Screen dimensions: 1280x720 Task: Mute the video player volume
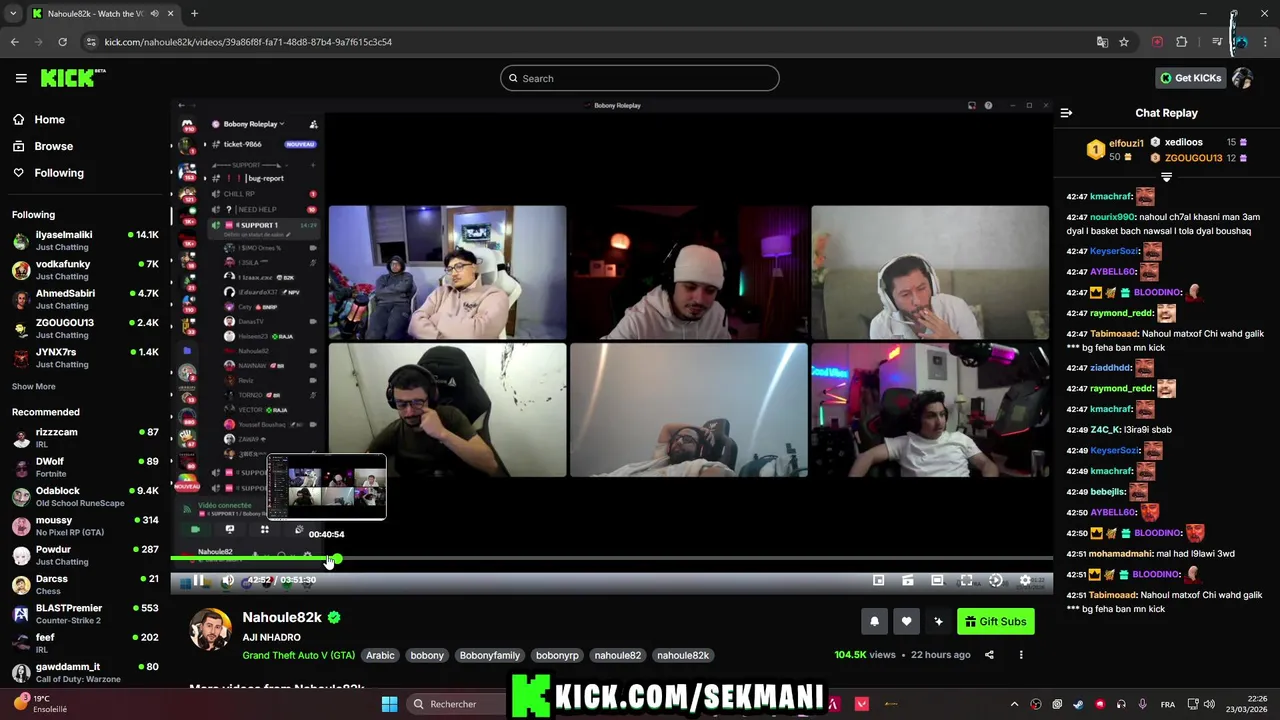pyautogui.click(x=228, y=580)
